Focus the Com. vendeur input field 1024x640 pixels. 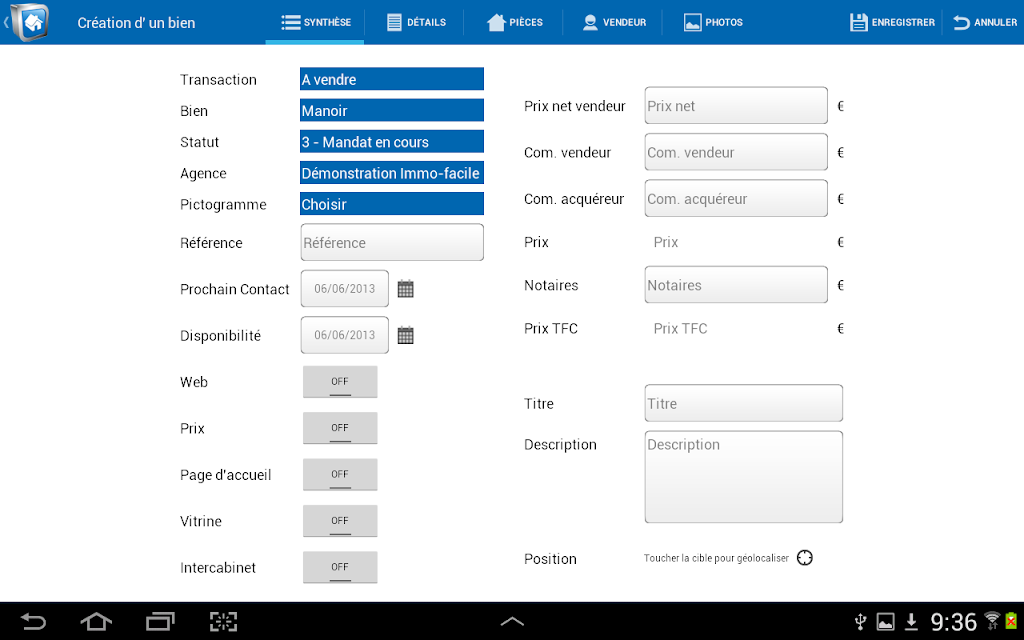tap(736, 152)
